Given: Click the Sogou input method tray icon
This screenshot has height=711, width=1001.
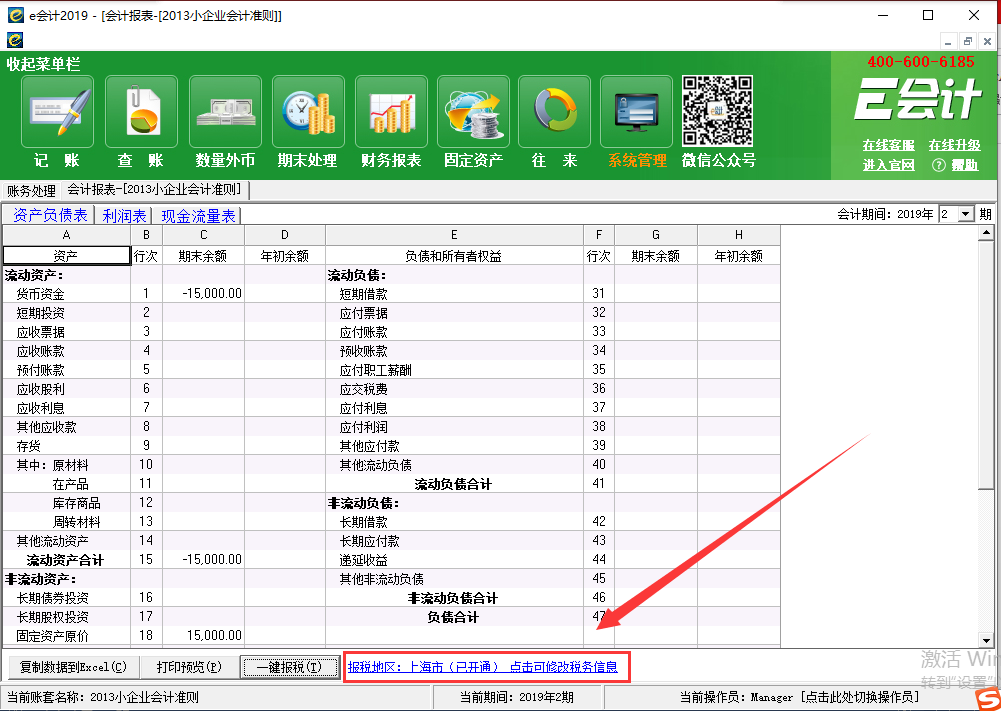Looking at the screenshot, I should tap(987, 700).
